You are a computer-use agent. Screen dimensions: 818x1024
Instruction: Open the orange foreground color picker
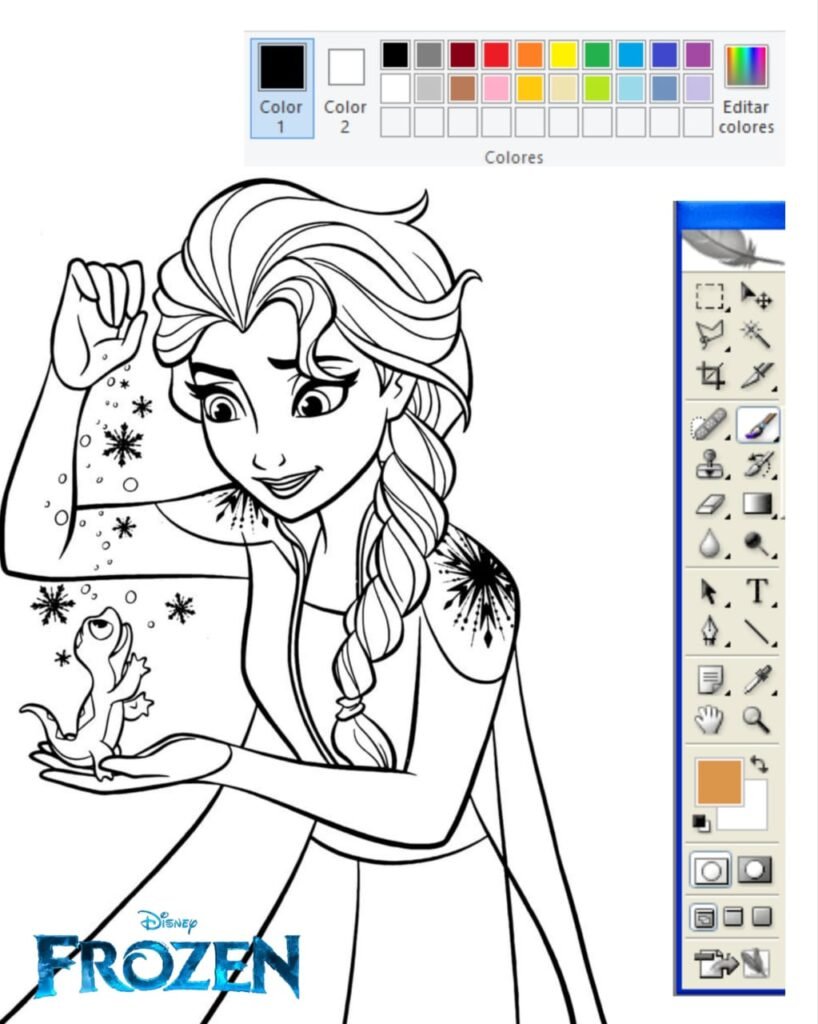pyautogui.click(x=719, y=782)
